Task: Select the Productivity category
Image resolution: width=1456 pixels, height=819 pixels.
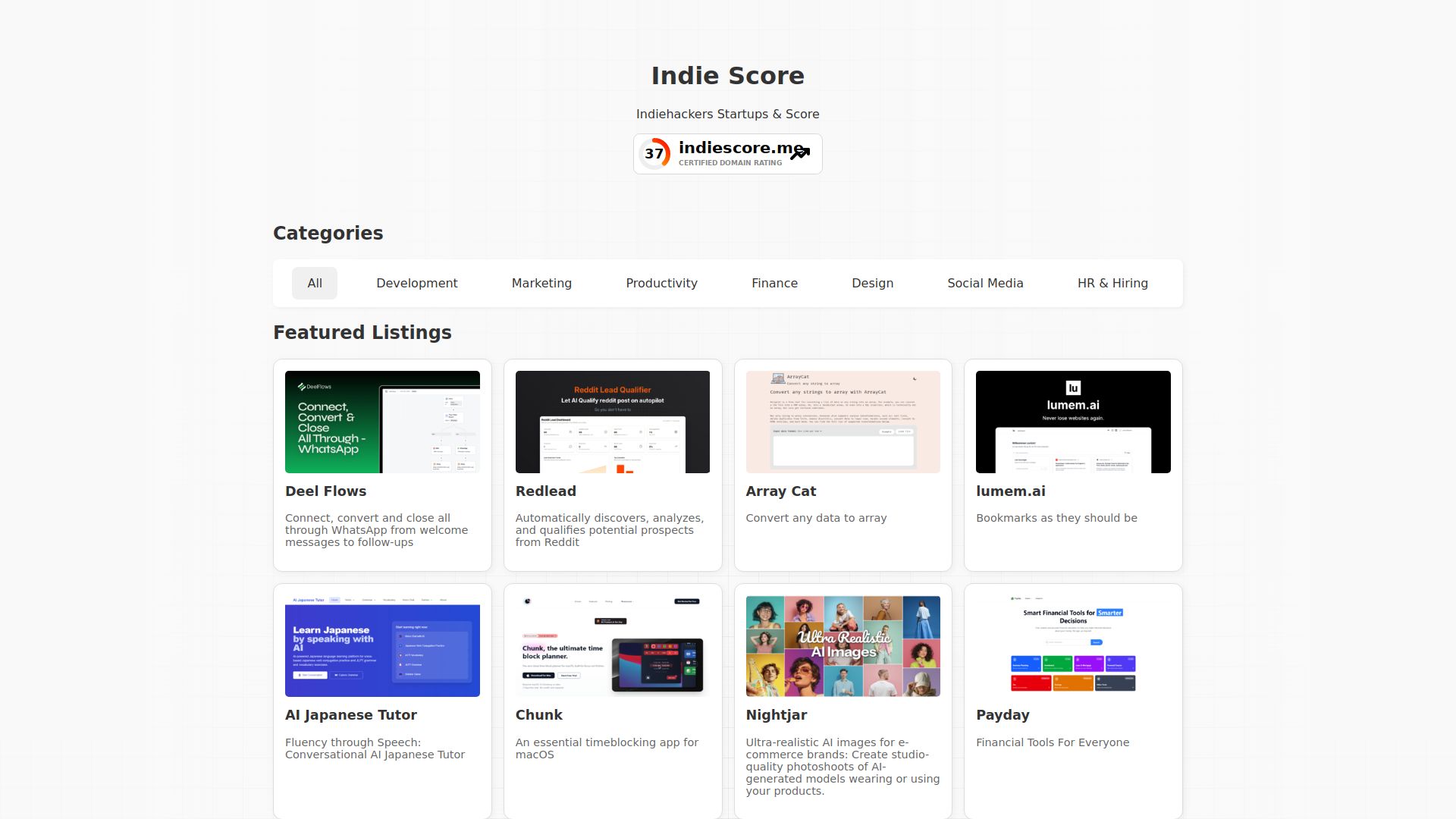Action: (x=661, y=283)
